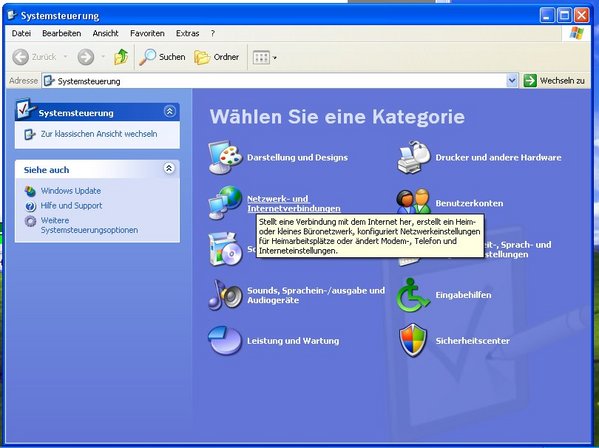The image size is (599, 448).
Task: Click the Darstellung und Designs text link
Action: point(297,157)
